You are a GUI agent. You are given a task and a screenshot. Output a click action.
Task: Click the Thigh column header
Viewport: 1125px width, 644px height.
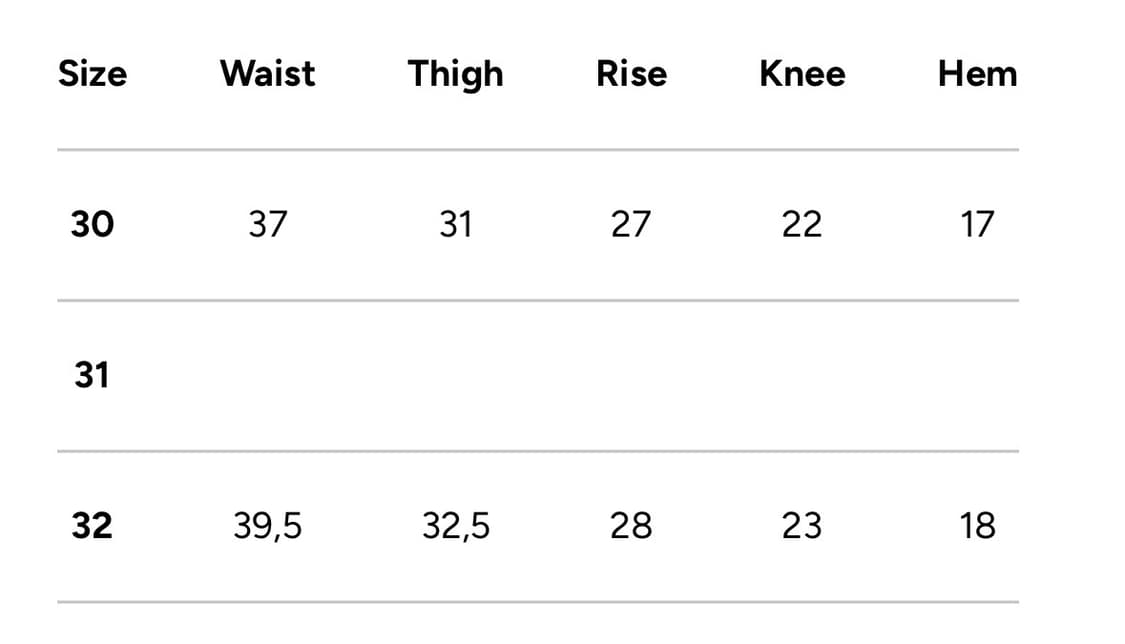[455, 75]
